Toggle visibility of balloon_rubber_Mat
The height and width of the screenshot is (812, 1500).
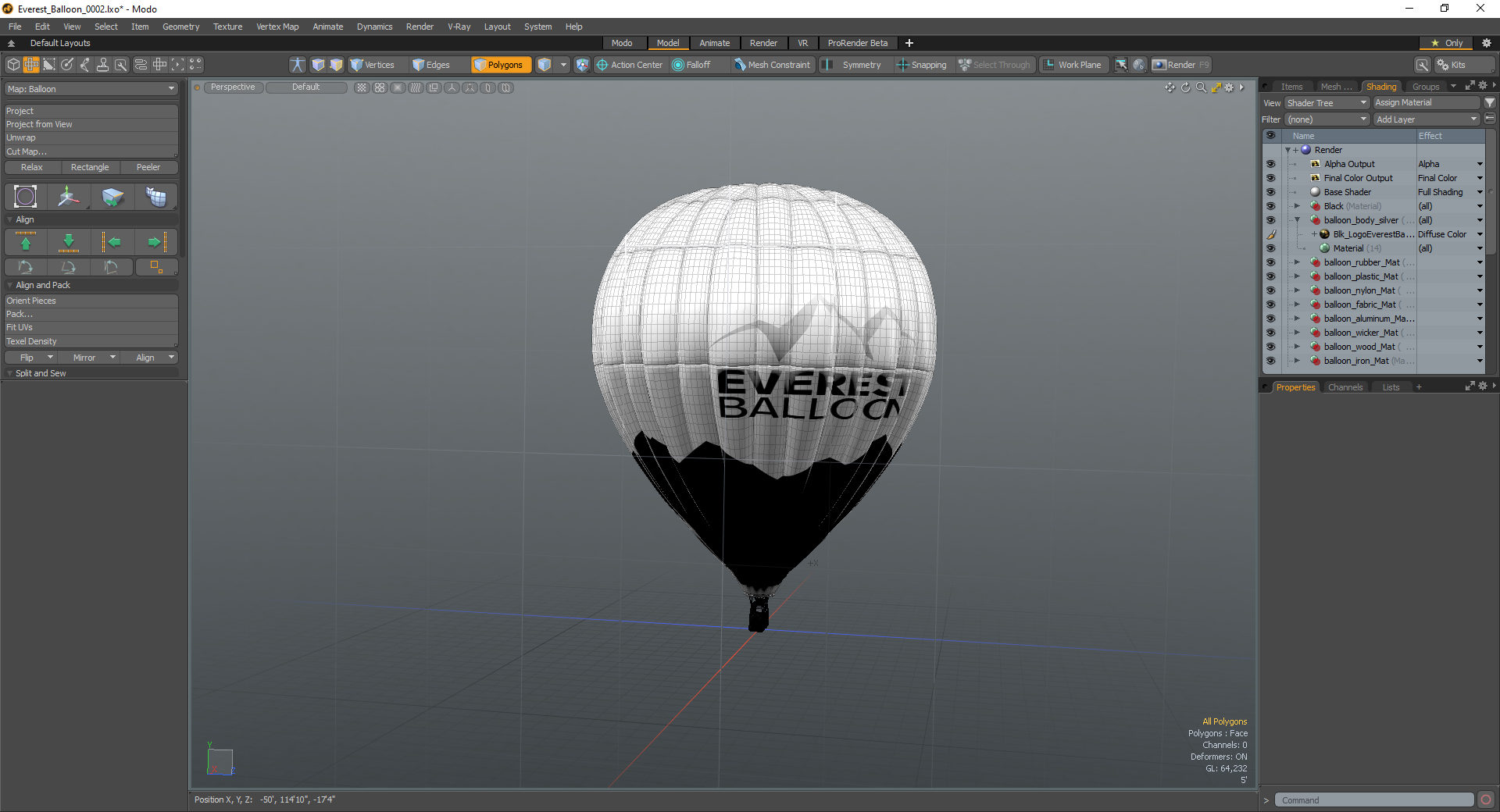click(1270, 262)
